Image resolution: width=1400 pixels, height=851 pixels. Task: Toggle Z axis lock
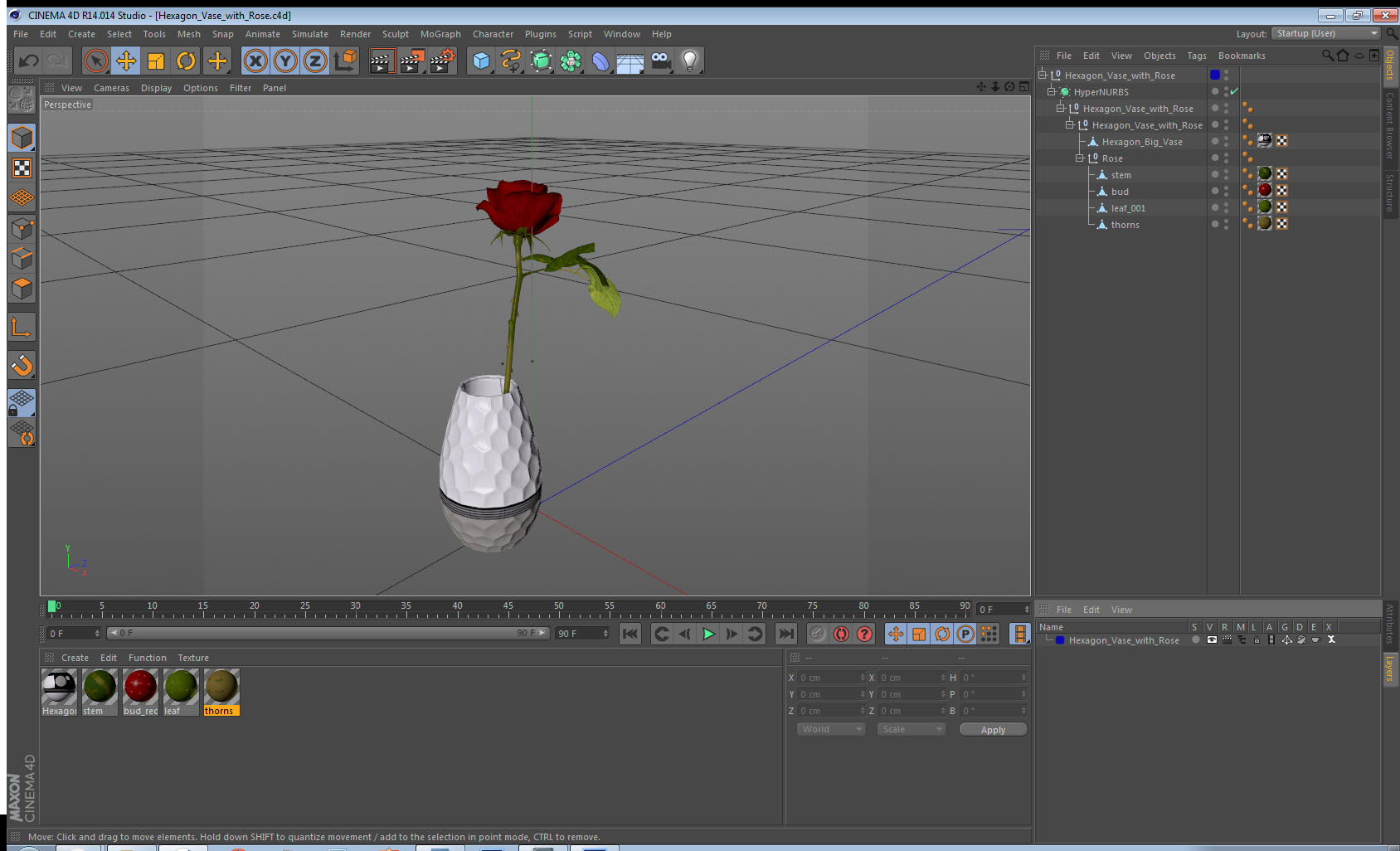point(315,61)
